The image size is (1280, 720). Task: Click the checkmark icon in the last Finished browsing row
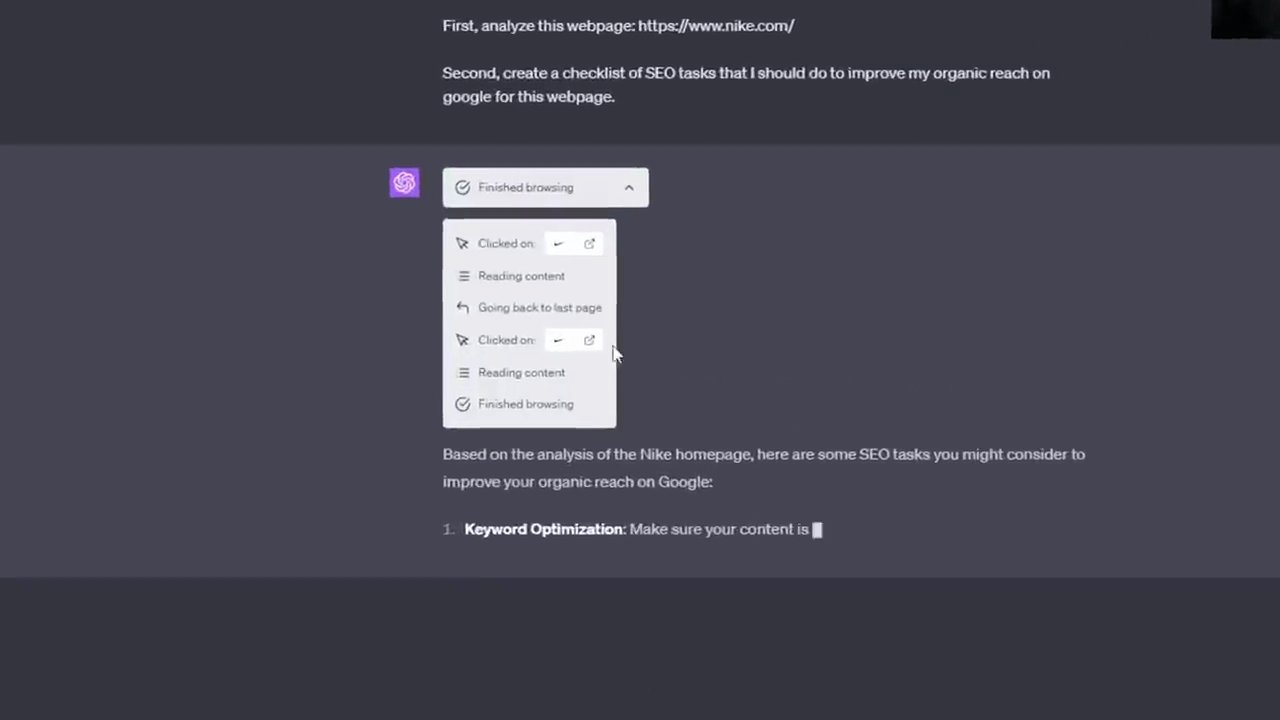pos(462,404)
